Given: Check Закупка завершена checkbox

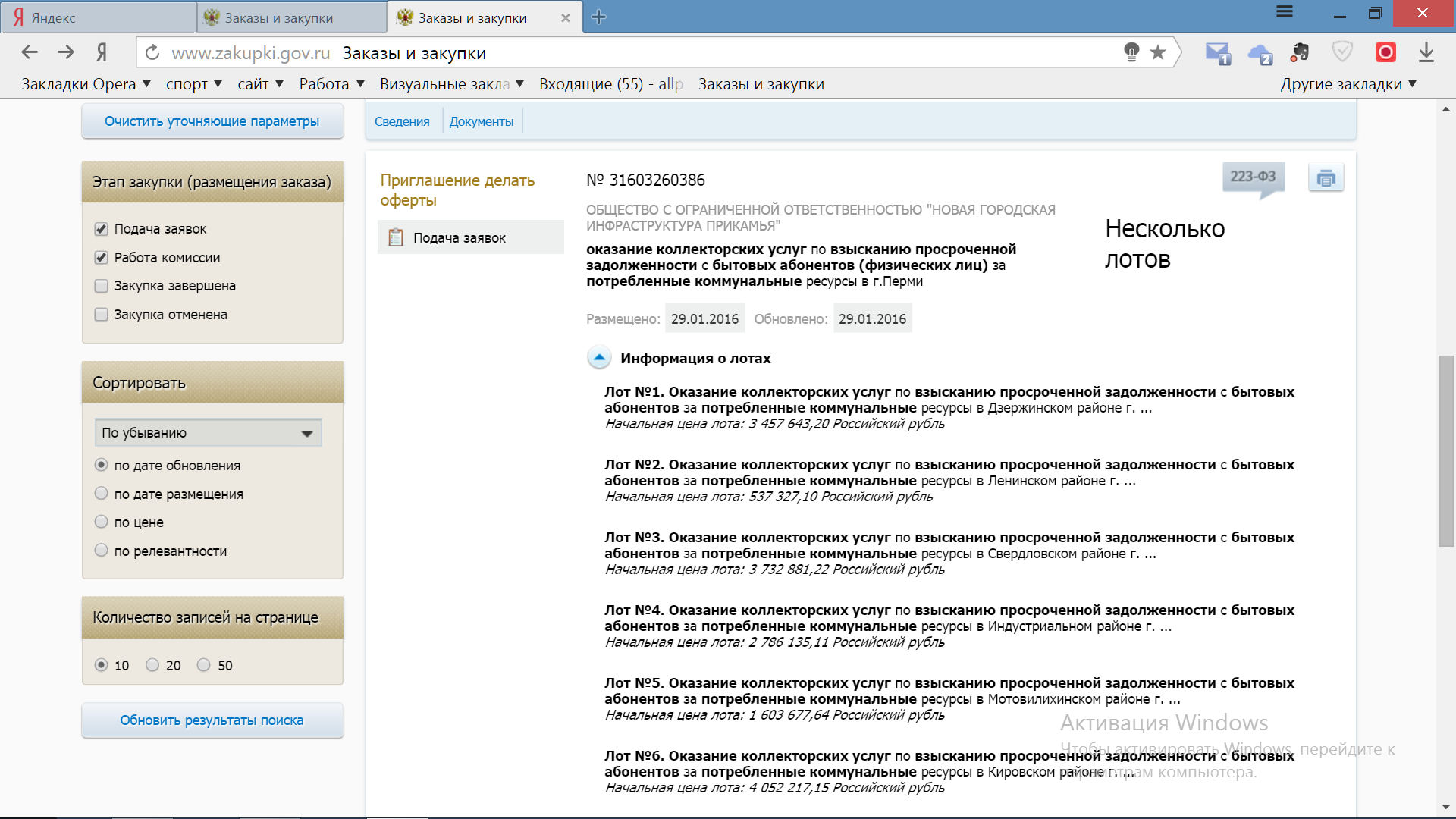Looking at the screenshot, I should coord(101,286).
